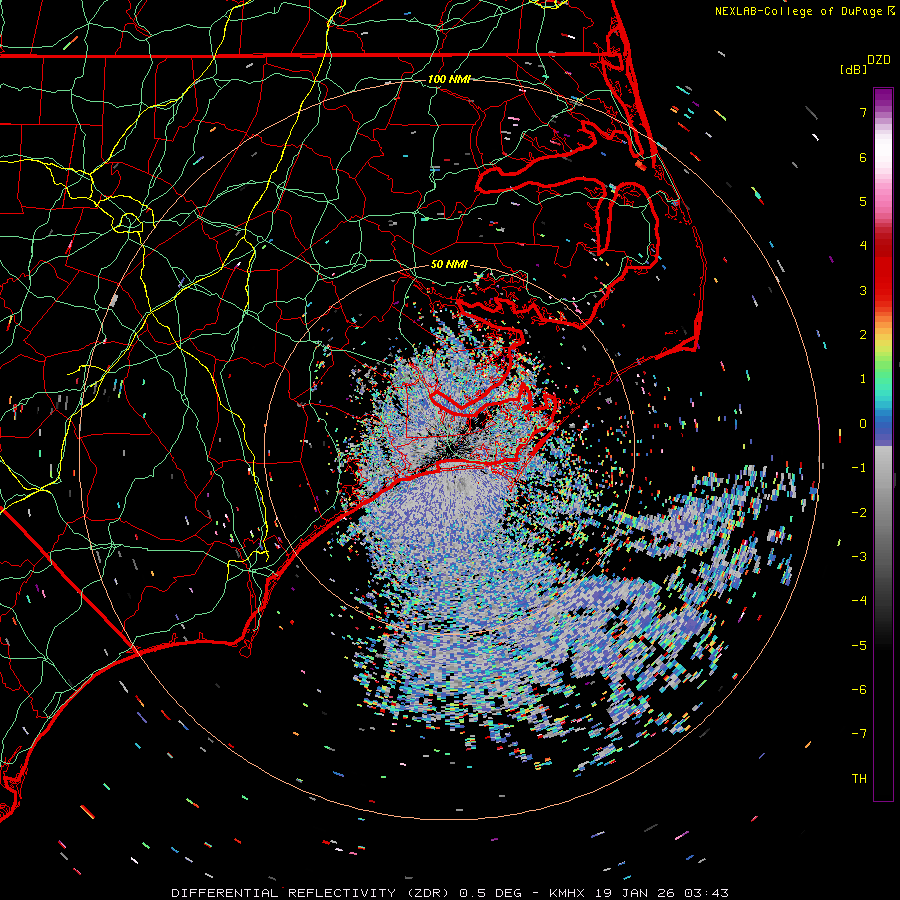
Task: Click the 0.5 DEG tilt text
Action: (x=491, y=893)
